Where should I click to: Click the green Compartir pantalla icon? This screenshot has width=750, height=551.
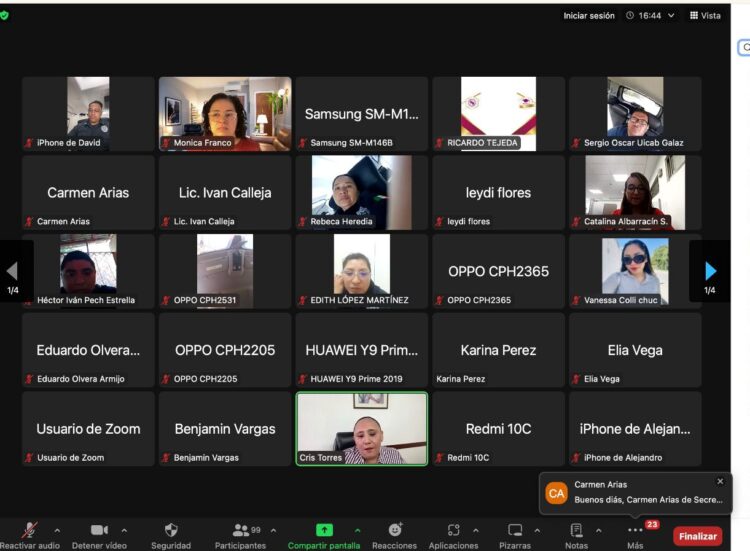[324, 530]
